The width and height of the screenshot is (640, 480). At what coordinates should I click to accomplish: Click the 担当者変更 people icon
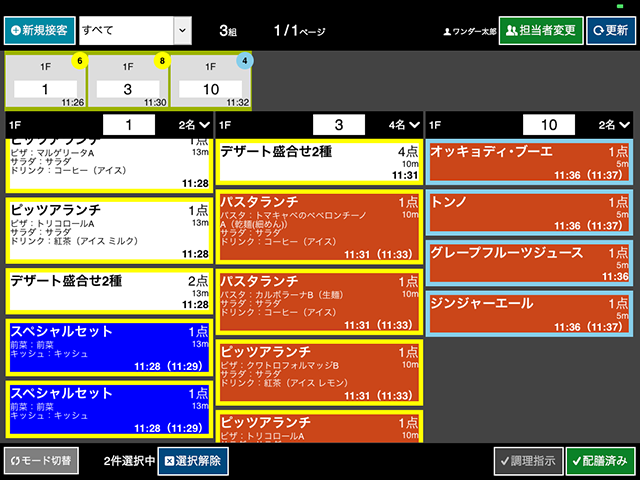pos(512,30)
